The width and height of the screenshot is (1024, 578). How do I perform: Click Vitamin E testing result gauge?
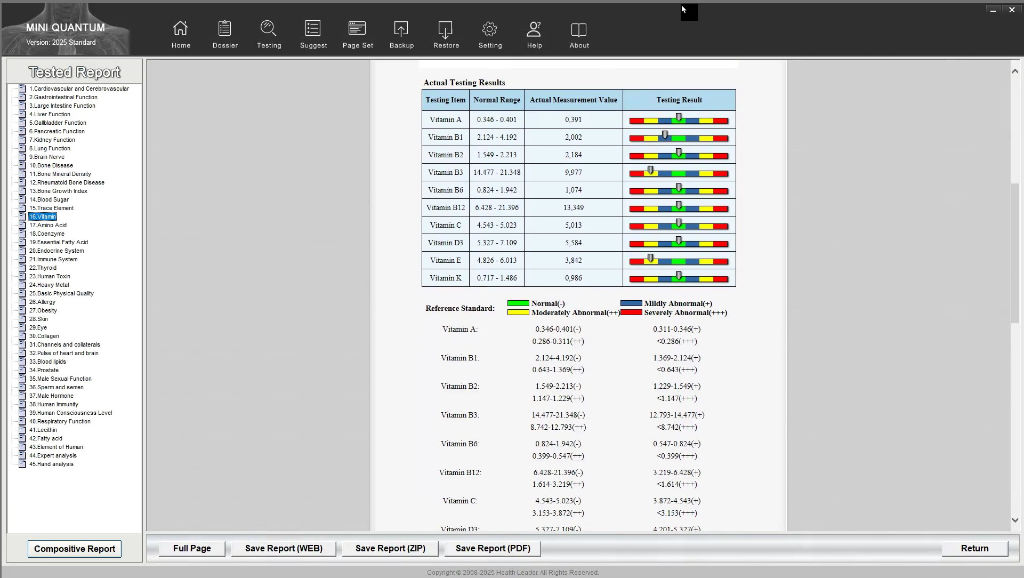pos(679,260)
